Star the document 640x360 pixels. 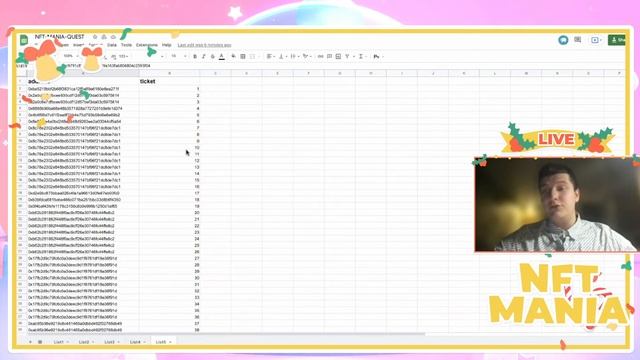click(95, 37)
